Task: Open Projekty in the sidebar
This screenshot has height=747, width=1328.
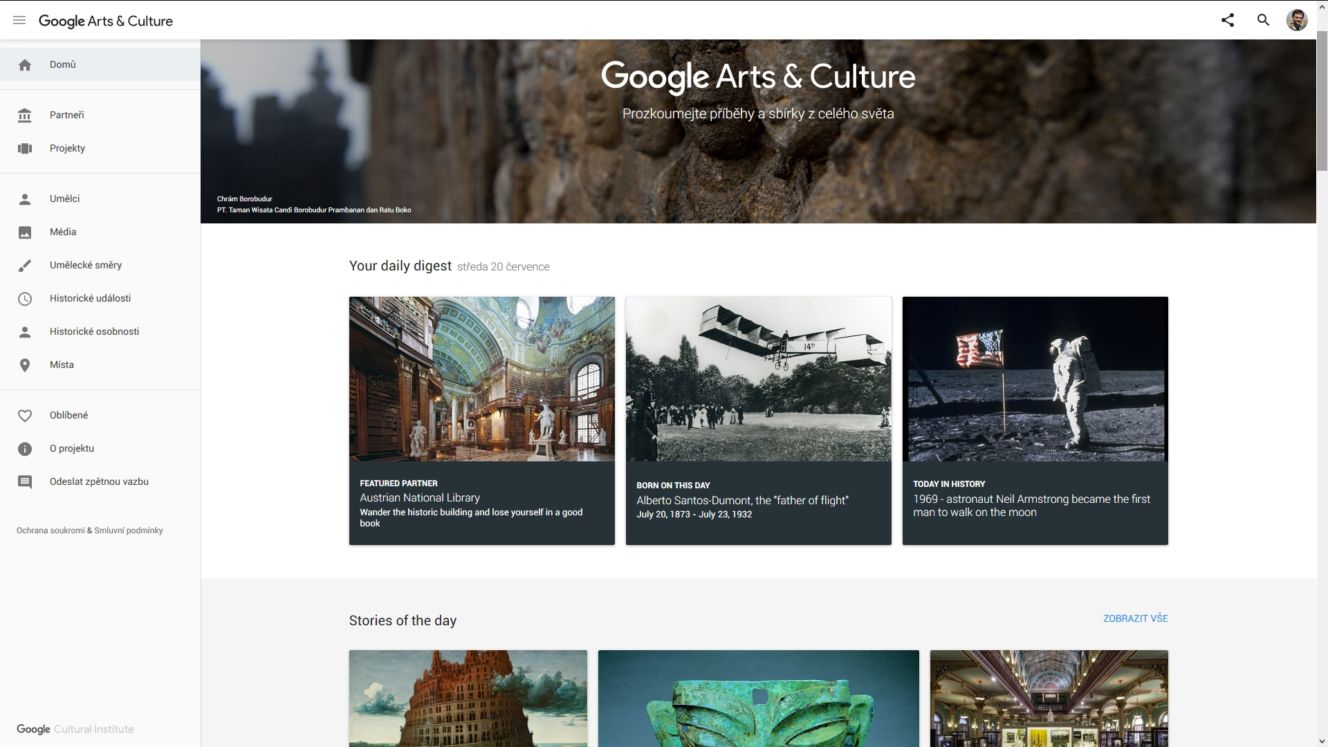Action: [x=100, y=148]
